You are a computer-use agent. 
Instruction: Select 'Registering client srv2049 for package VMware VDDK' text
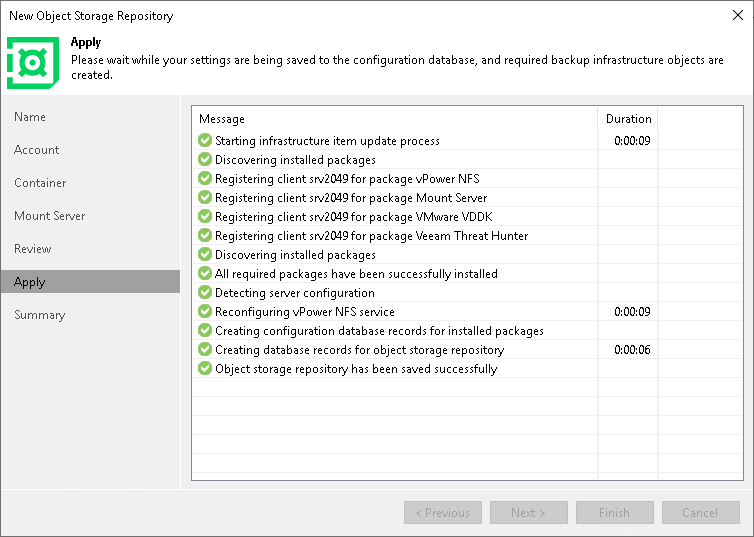[x=354, y=217]
